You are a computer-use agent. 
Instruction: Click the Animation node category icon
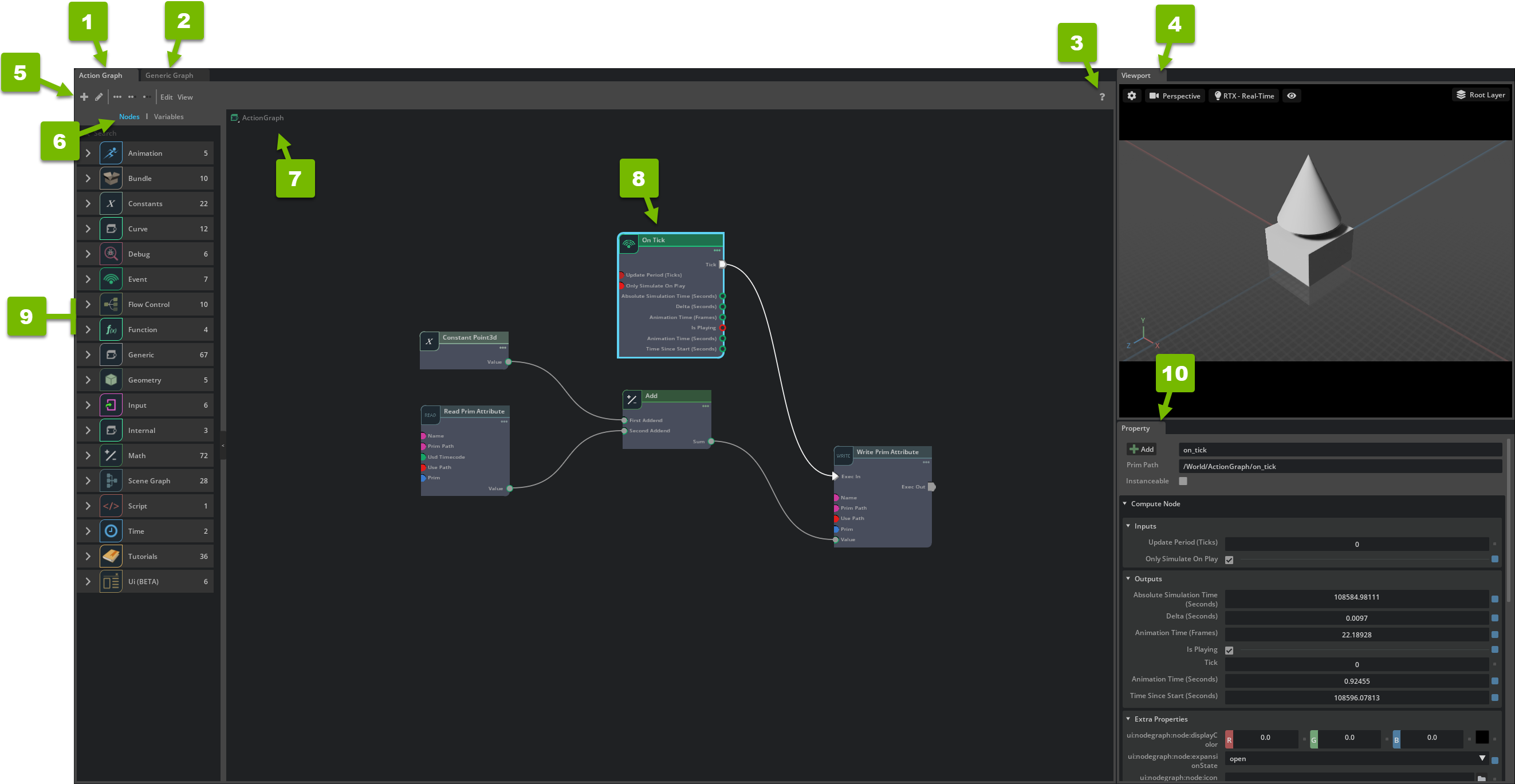(x=111, y=153)
